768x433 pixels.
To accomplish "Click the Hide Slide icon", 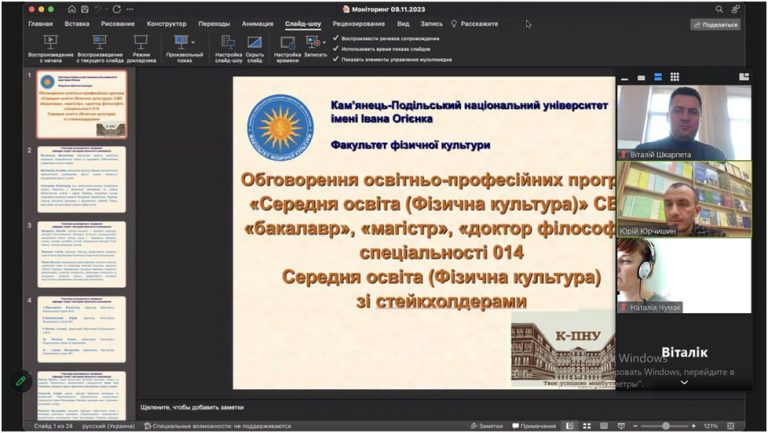I will click(255, 48).
